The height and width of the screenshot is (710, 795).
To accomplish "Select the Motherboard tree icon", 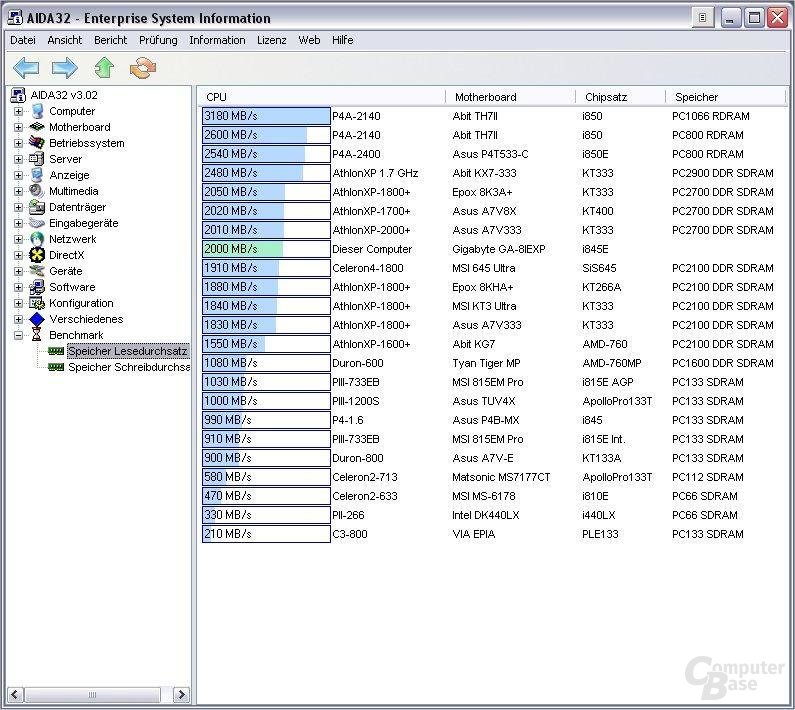I will coord(37,127).
